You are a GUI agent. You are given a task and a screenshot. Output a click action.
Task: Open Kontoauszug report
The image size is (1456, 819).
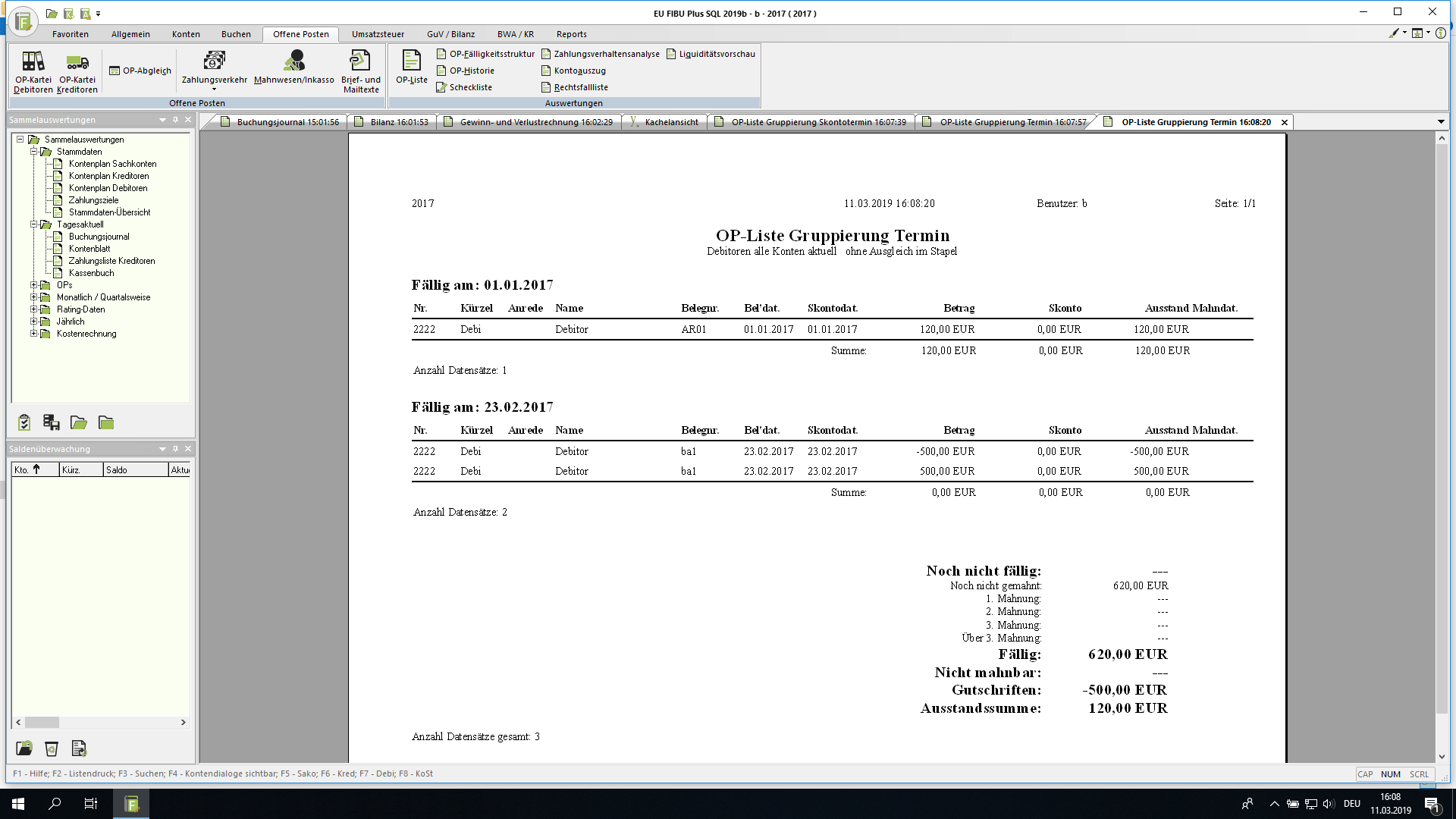(573, 71)
